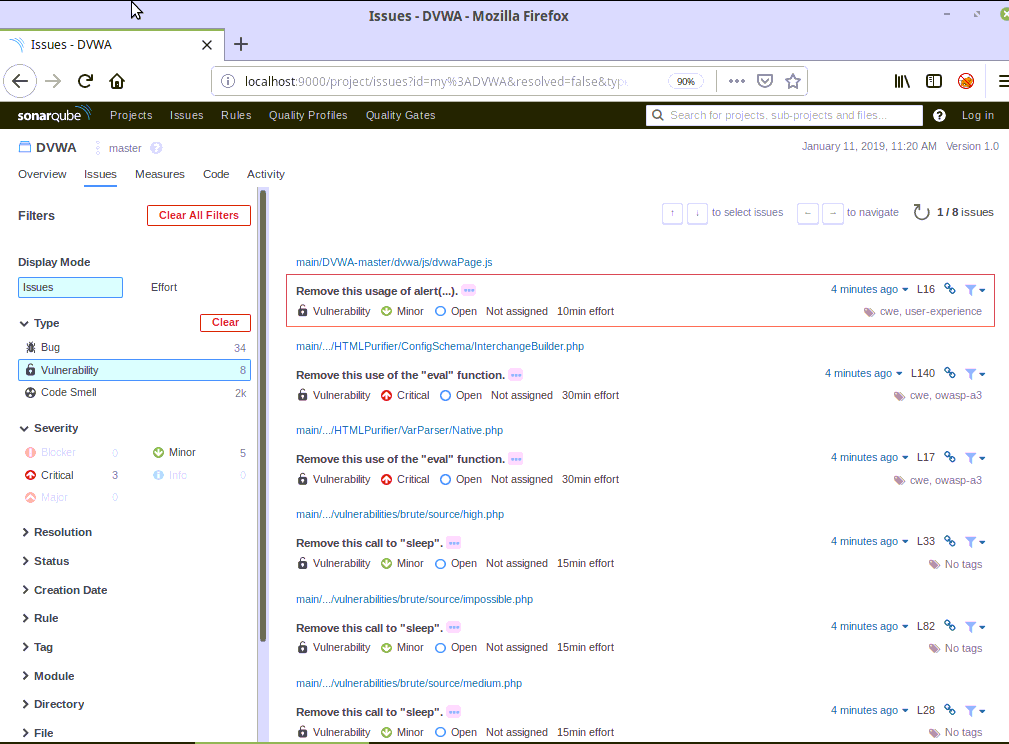The height and width of the screenshot is (744, 1009).
Task: Bookmark this page with the star icon
Action: [x=792, y=81]
